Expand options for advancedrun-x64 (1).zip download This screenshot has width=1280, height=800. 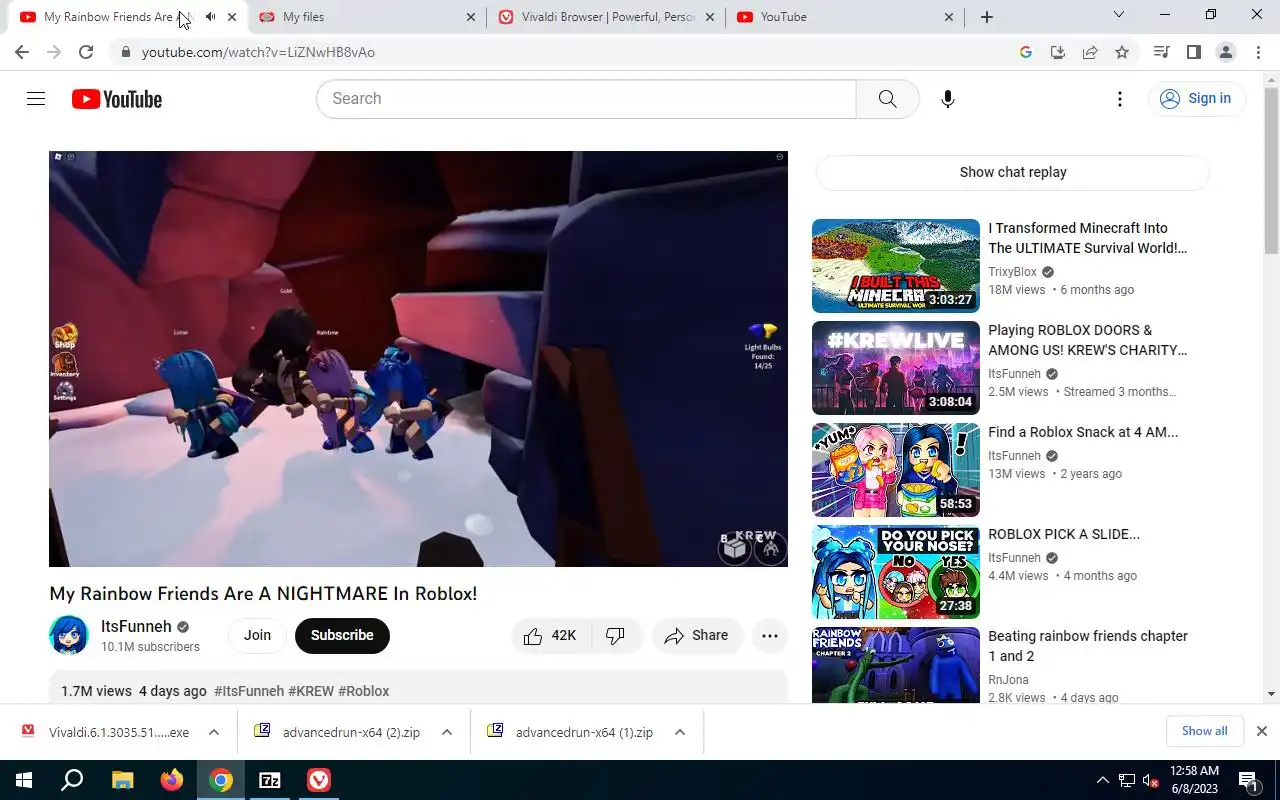tap(680, 732)
